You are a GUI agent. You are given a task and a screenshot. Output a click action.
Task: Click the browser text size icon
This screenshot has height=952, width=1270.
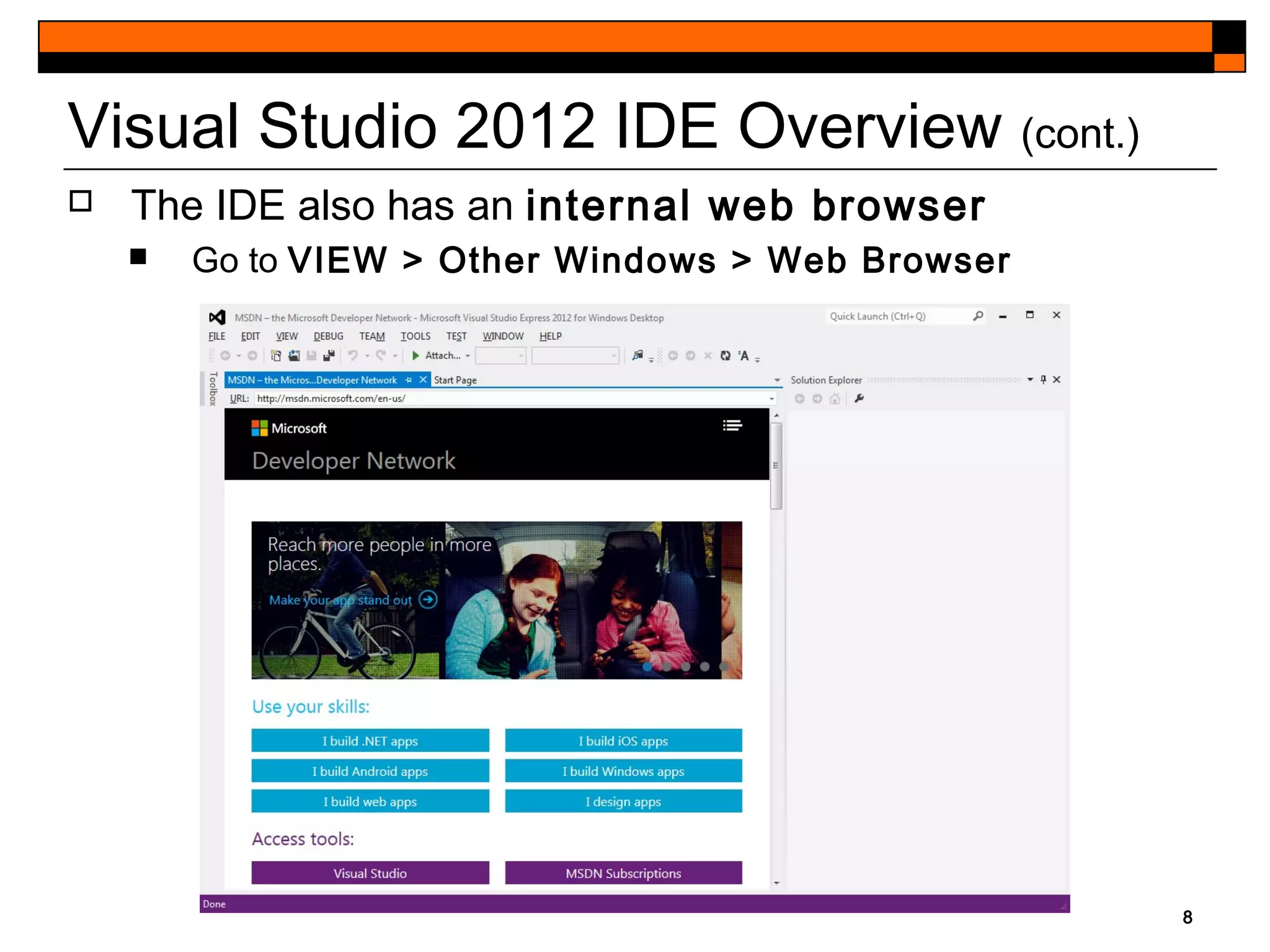(744, 356)
